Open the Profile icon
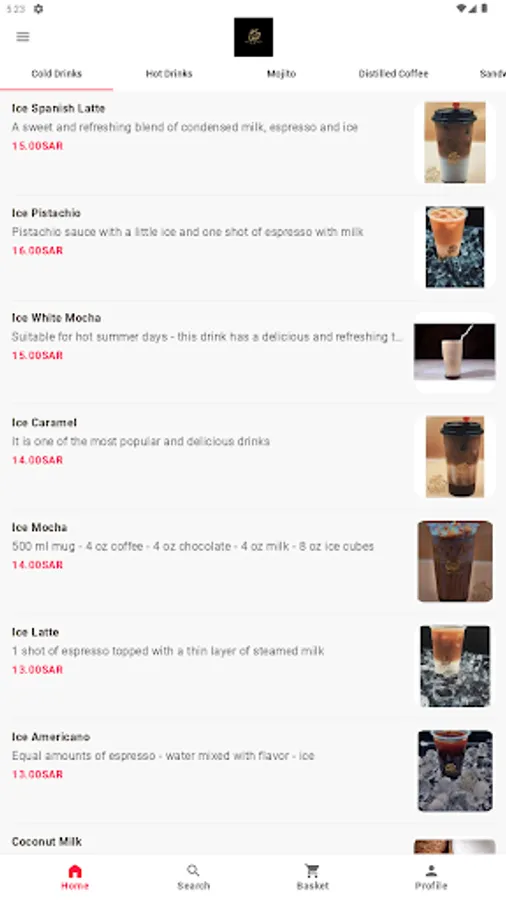The height and width of the screenshot is (900, 506). 431,871
